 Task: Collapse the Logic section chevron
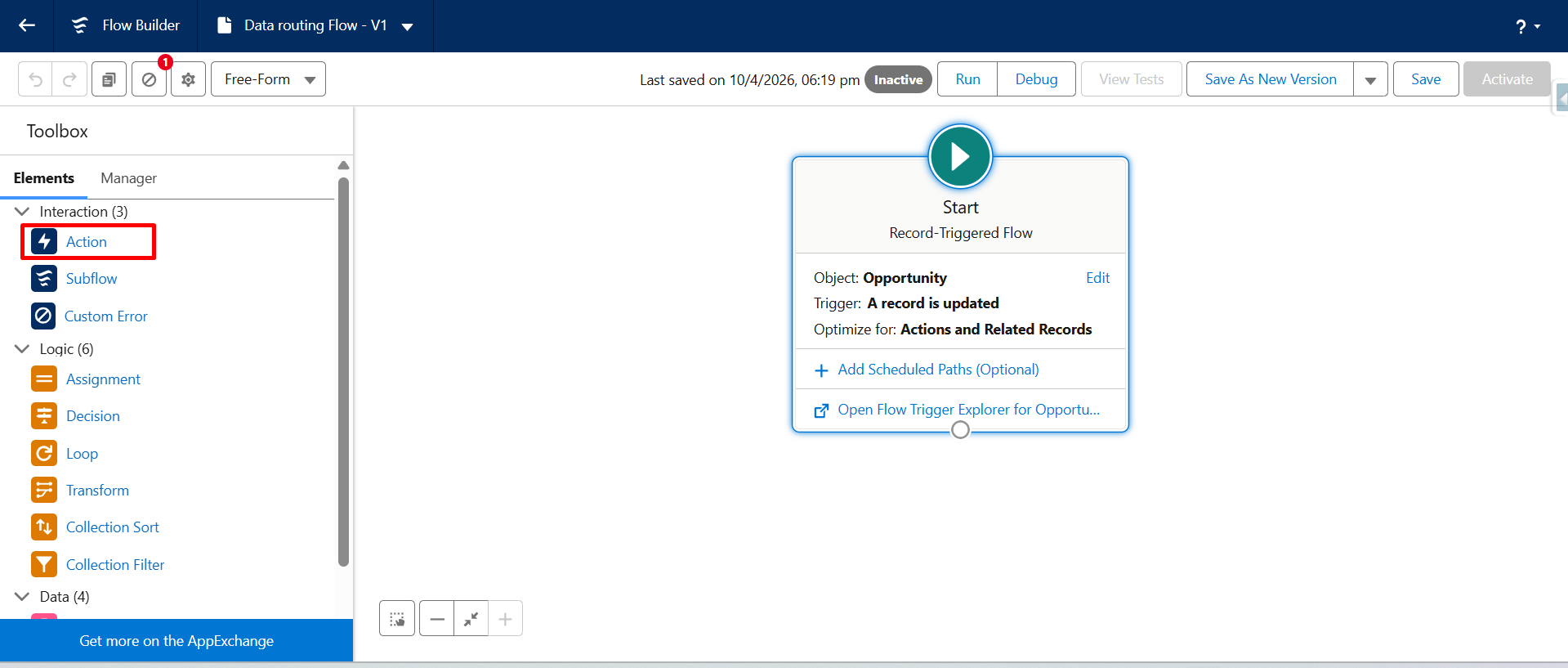pyautogui.click(x=22, y=349)
